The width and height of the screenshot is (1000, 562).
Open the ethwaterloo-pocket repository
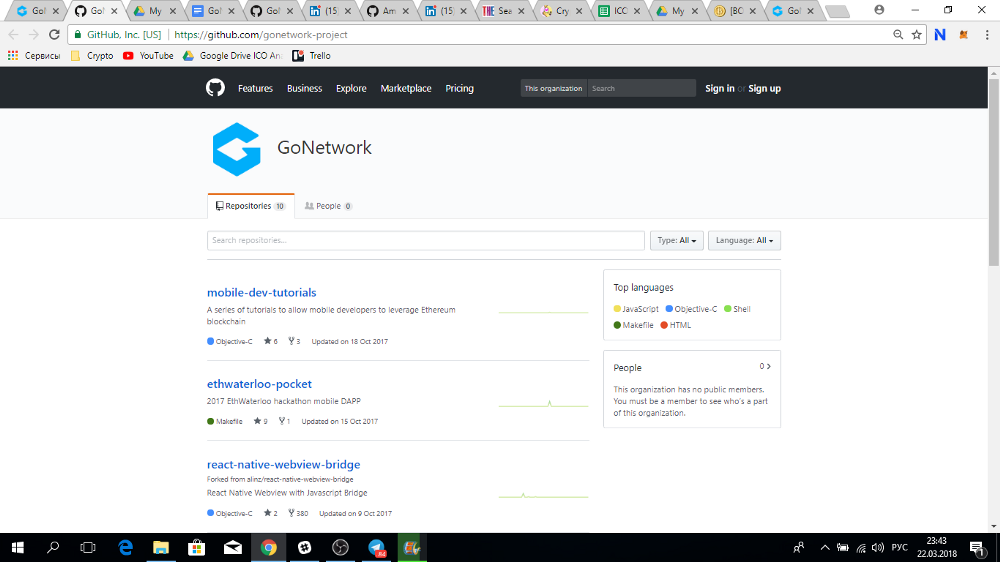[x=259, y=383]
